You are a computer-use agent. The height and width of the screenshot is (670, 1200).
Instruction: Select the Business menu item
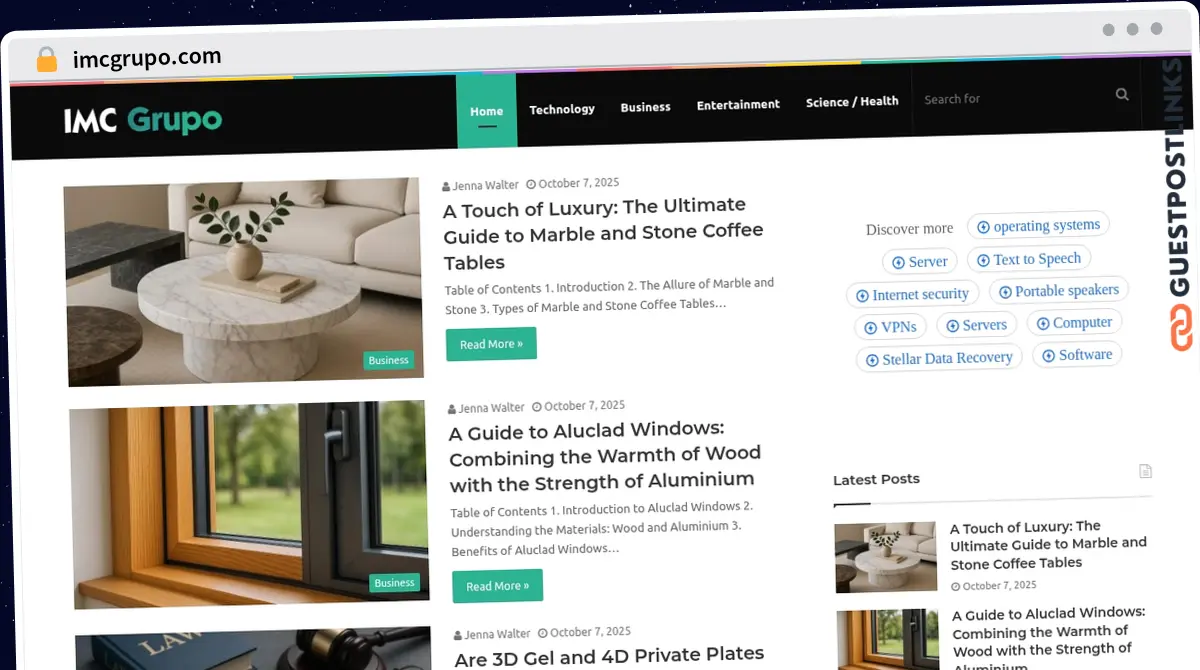pyautogui.click(x=645, y=107)
